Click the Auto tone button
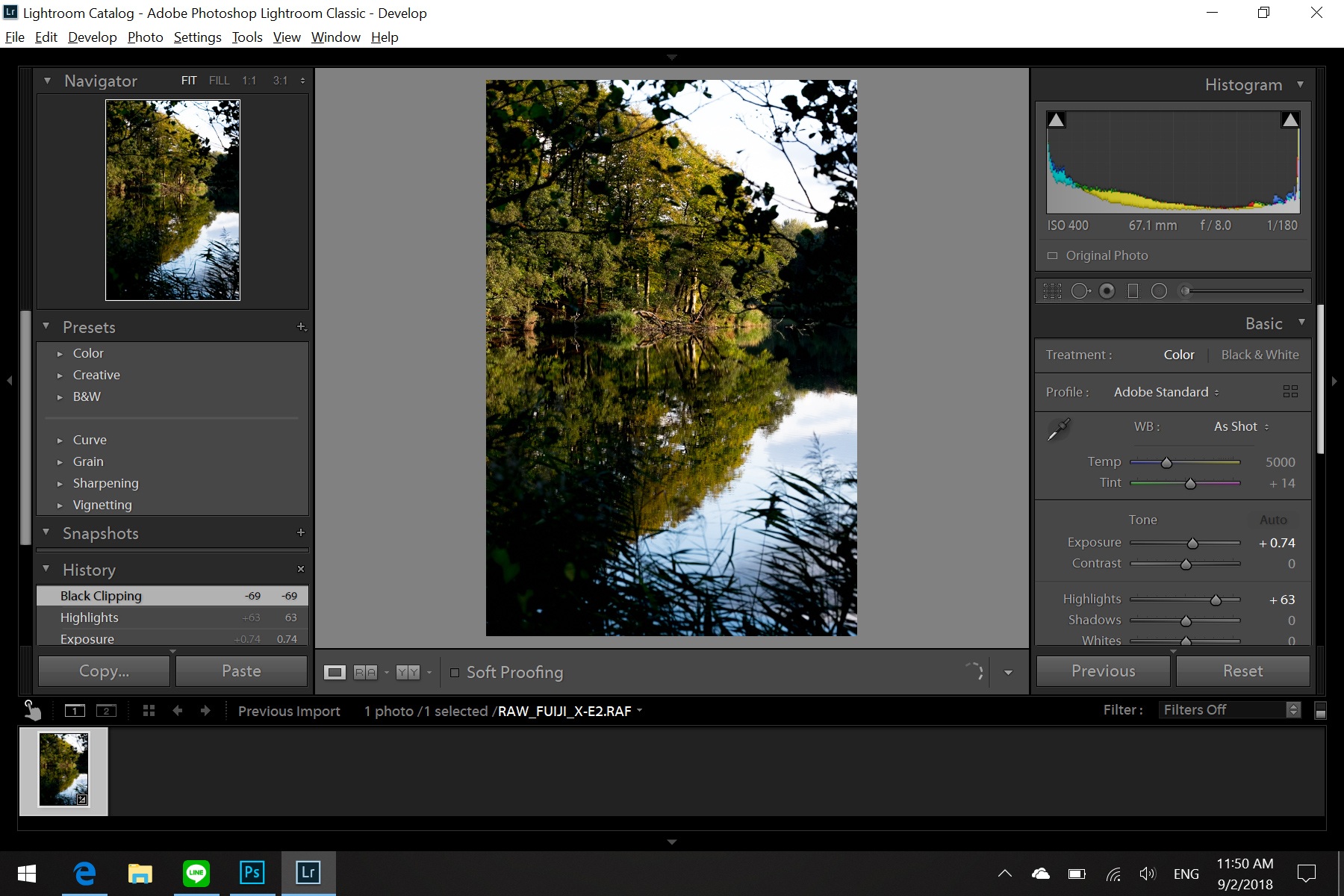 [x=1273, y=520]
